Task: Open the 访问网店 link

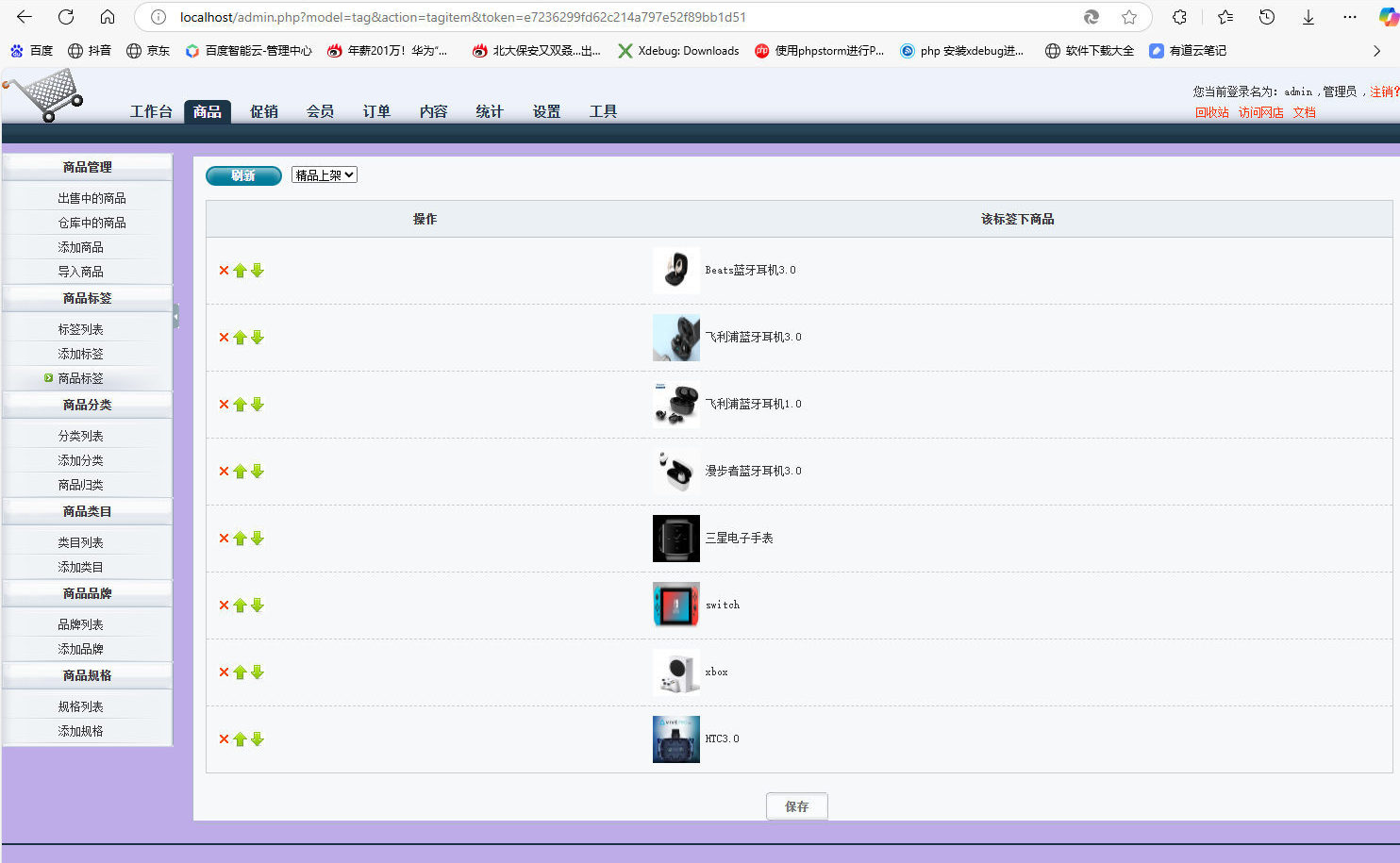Action: pos(1260,112)
